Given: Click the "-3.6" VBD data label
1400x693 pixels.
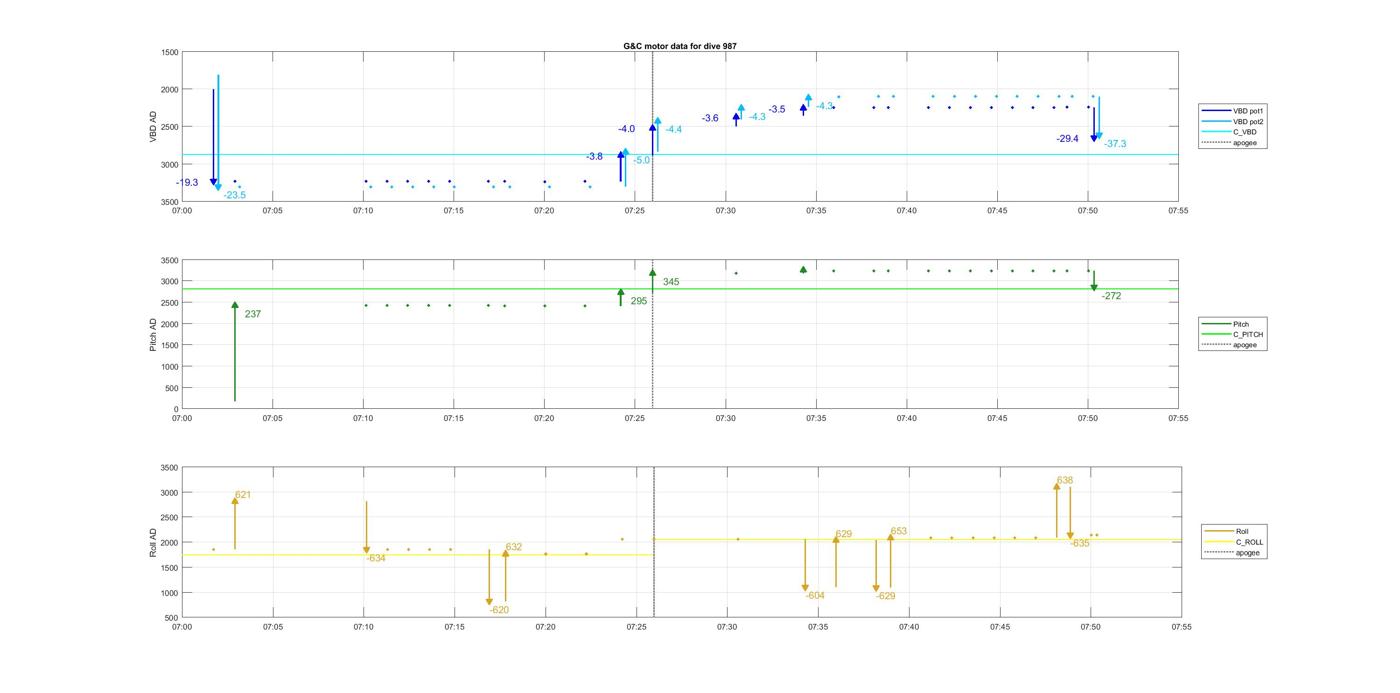Looking at the screenshot, I should click(x=710, y=118).
